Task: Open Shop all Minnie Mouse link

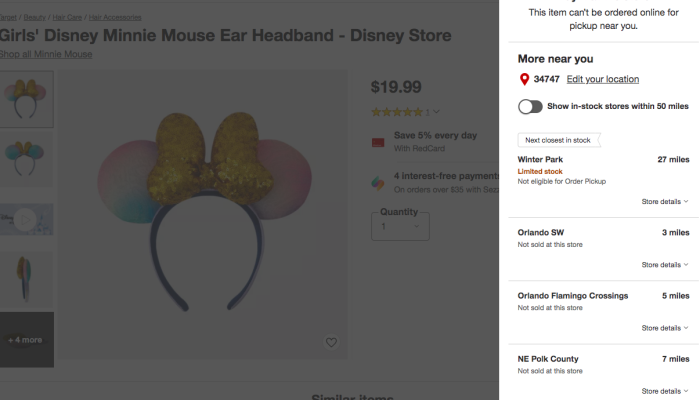Action: [x=46, y=54]
